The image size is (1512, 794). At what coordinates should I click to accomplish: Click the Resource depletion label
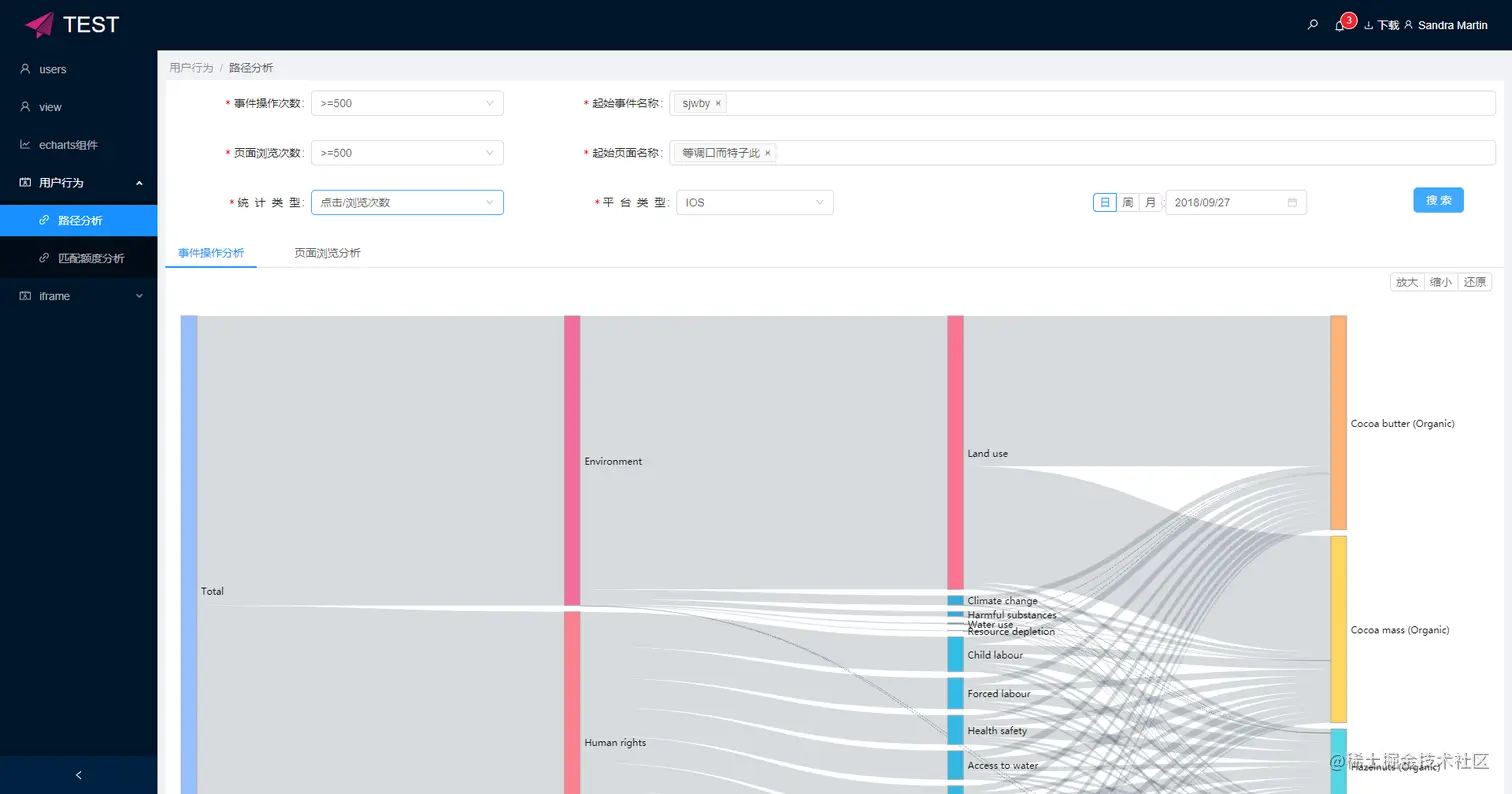pyautogui.click(x=1011, y=632)
